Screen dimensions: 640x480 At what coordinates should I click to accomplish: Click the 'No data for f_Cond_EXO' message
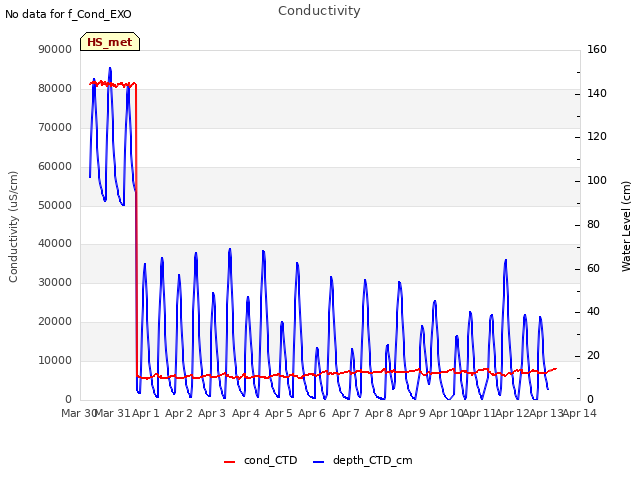pos(68,14)
